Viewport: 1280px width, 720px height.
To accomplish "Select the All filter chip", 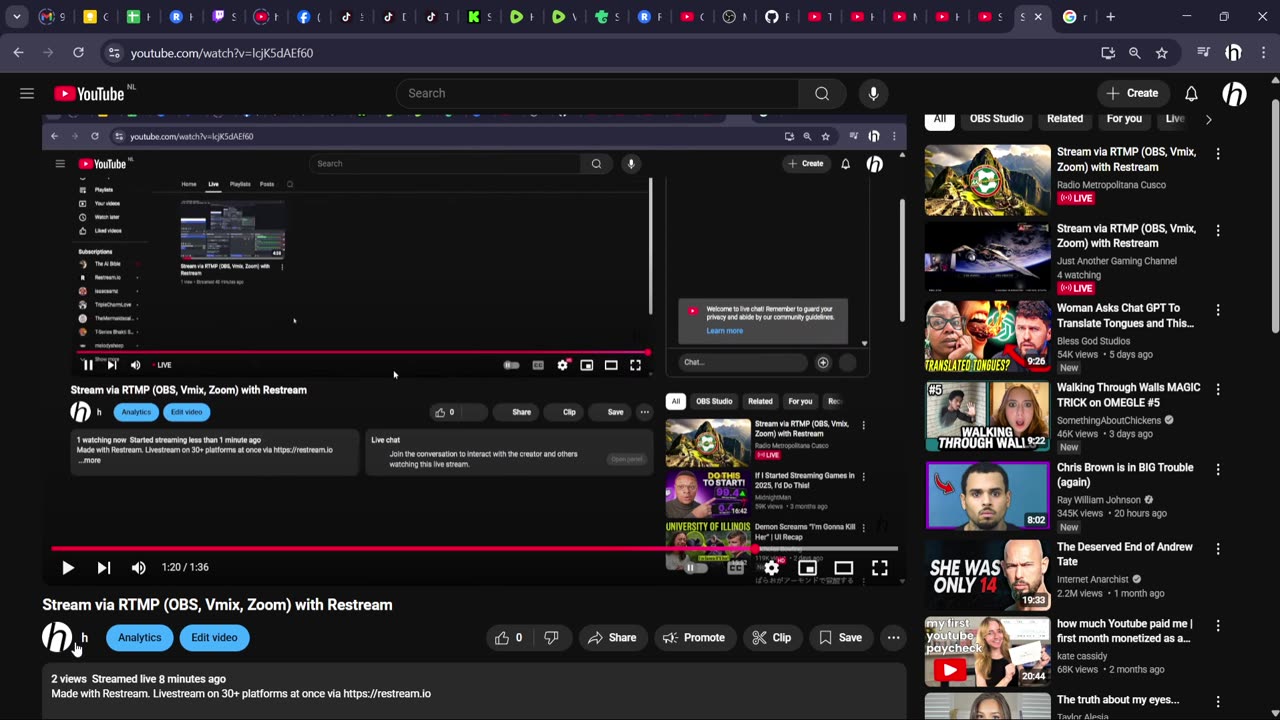I will click(x=939, y=118).
